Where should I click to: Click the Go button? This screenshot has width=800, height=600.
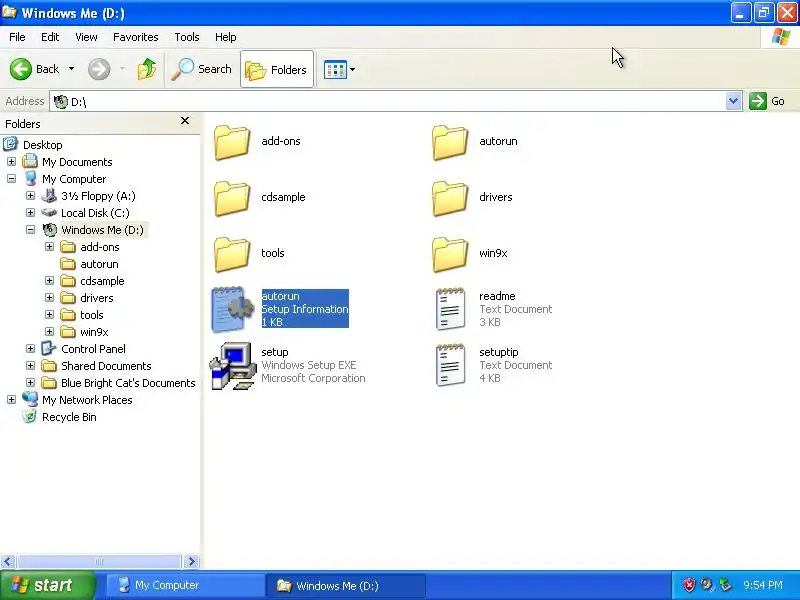(x=767, y=101)
